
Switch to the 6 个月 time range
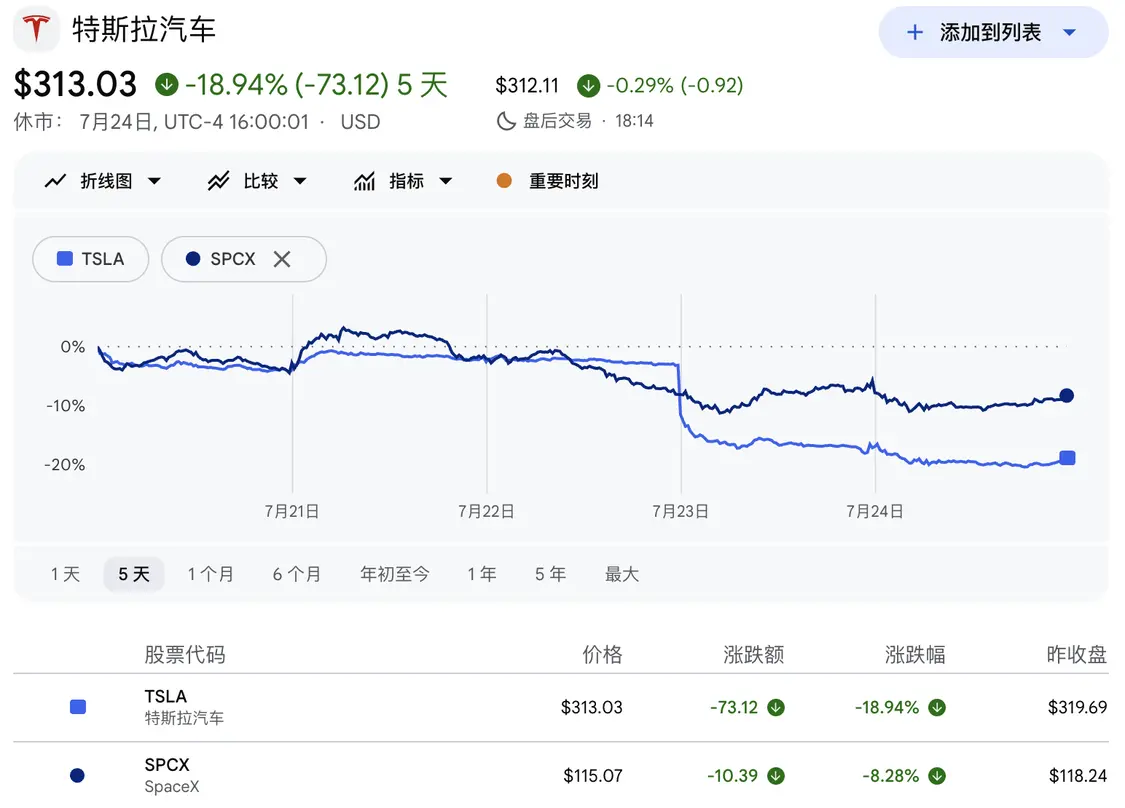pyautogui.click(x=297, y=574)
